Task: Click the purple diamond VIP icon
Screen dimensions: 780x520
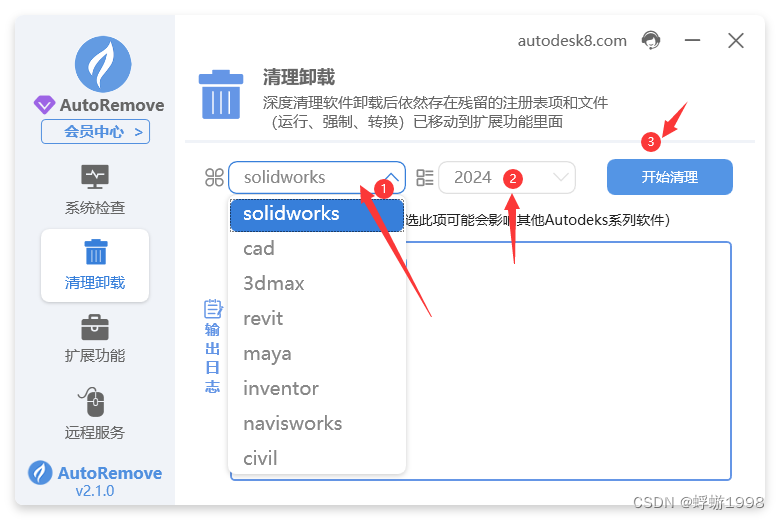Action: pyautogui.click(x=44, y=104)
